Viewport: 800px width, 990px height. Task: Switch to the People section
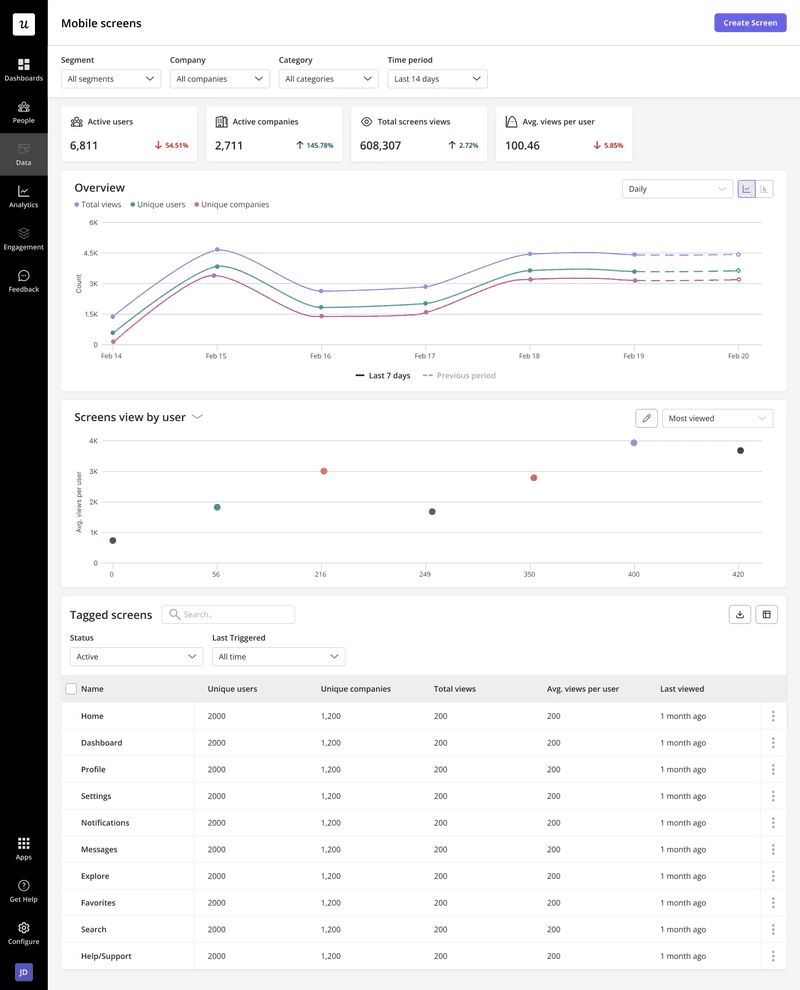(23, 113)
